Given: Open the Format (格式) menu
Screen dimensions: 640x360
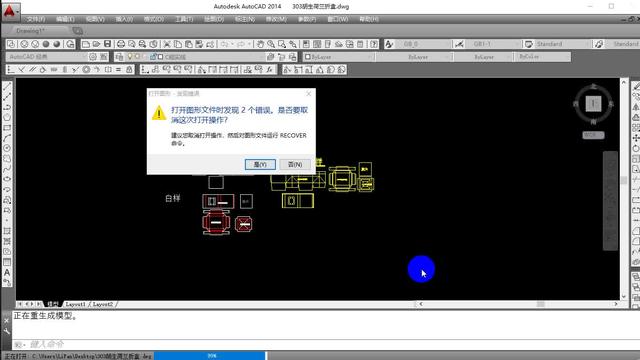Looking at the screenshot, I should (x=154, y=19).
